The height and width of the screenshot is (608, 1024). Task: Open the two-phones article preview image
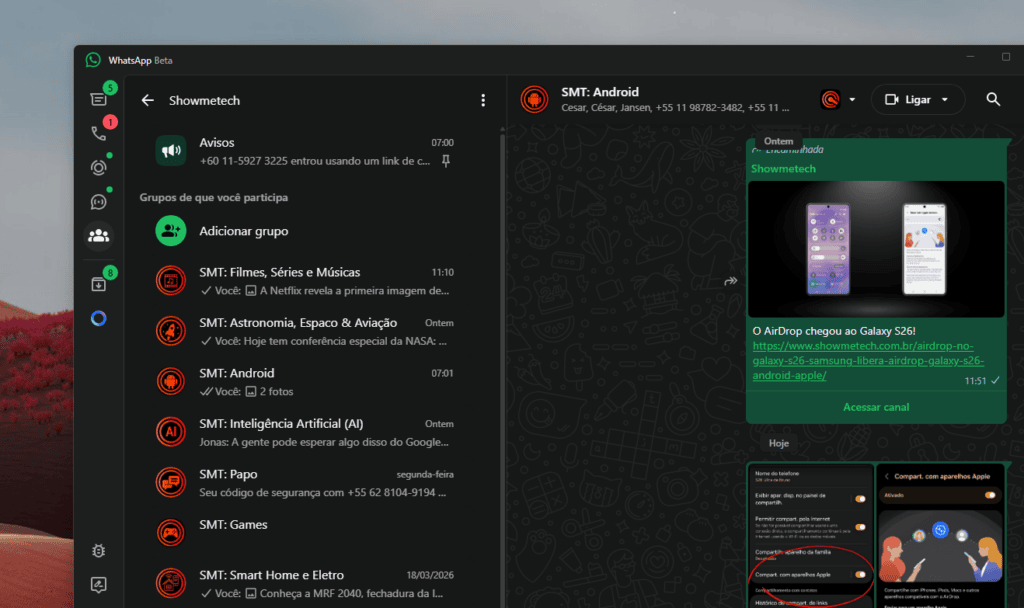click(876, 248)
